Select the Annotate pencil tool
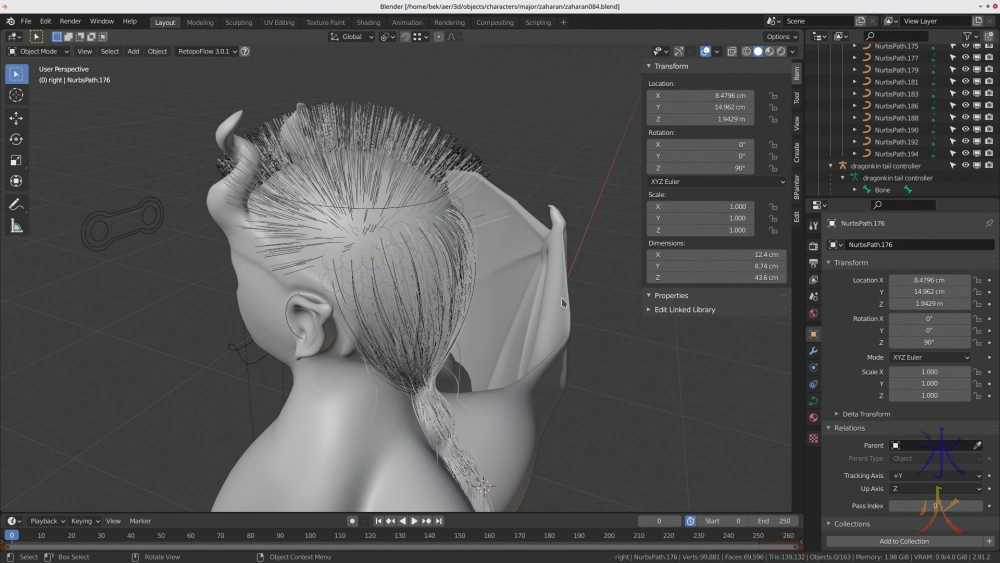The height and width of the screenshot is (563, 1000). click(x=16, y=204)
